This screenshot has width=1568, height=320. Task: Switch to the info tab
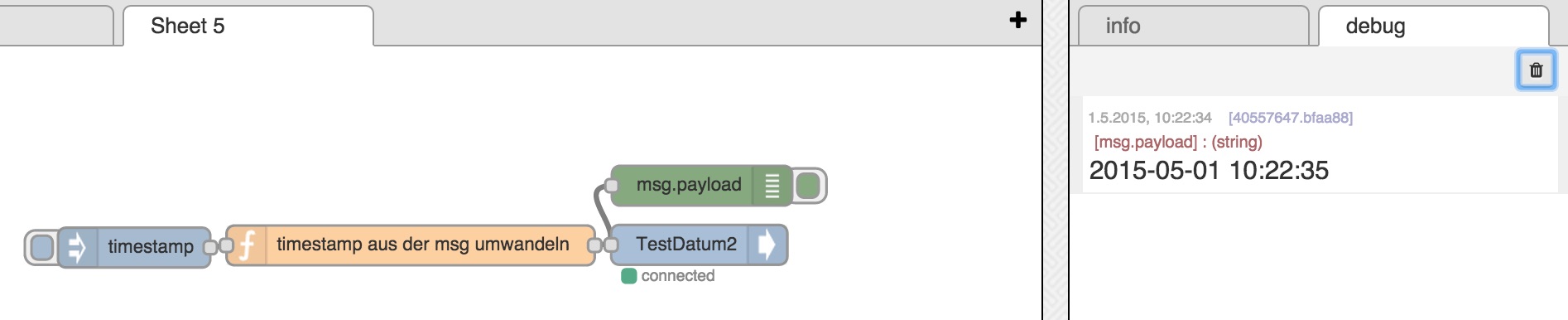coord(1193,26)
